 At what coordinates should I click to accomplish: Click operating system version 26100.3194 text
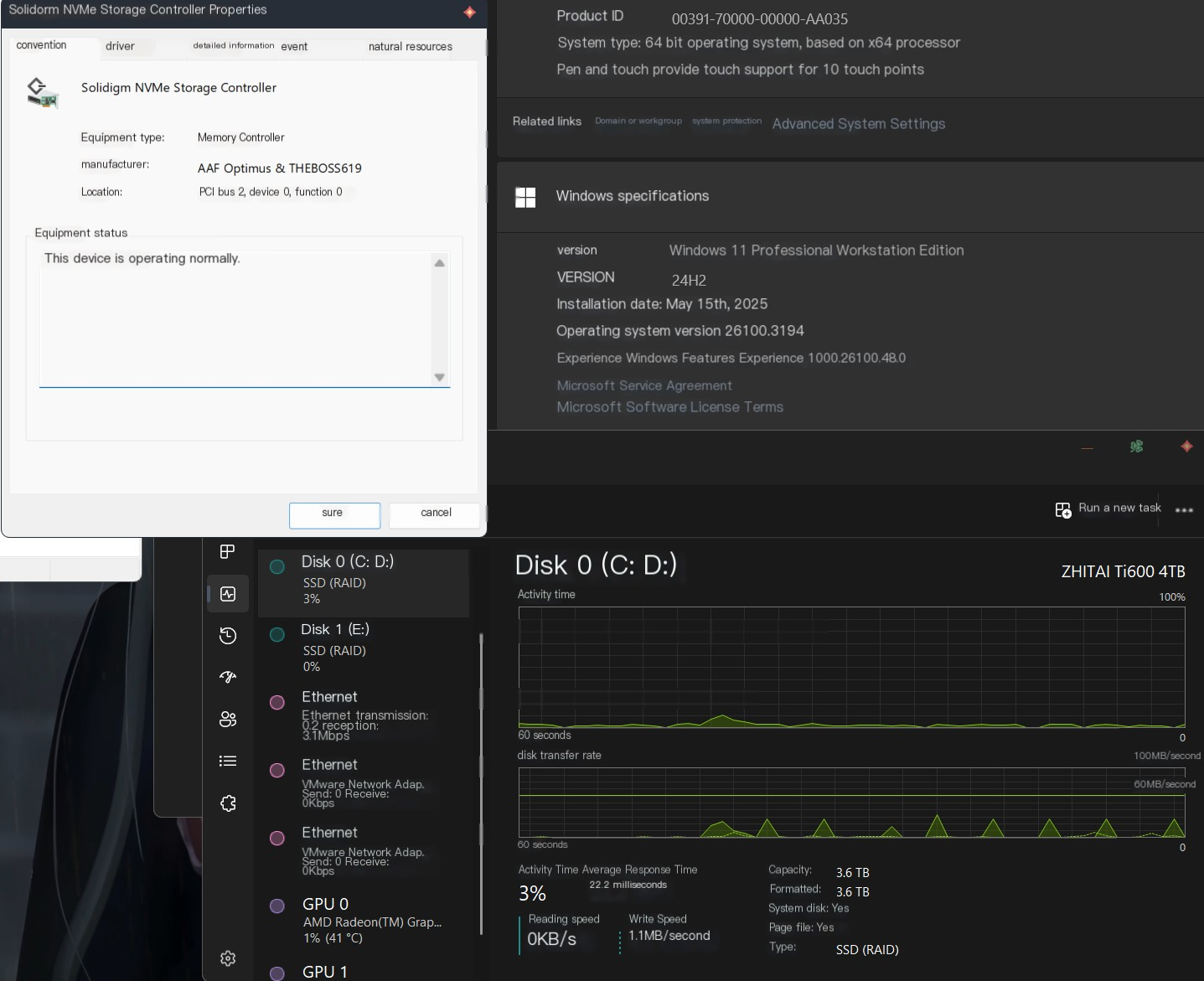pyautogui.click(x=680, y=331)
